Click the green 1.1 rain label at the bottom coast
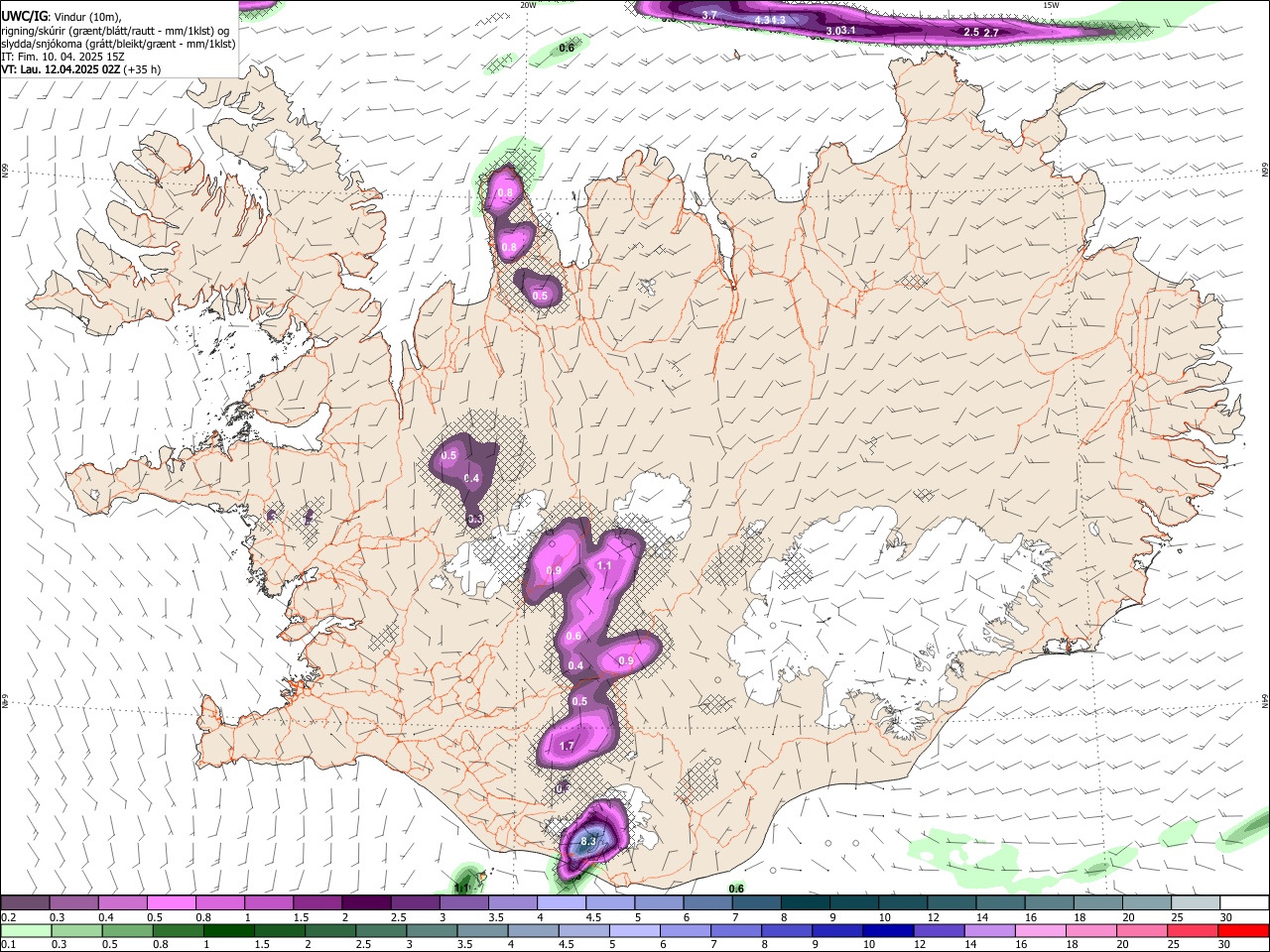The image size is (1270, 952). [x=461, y=888]
